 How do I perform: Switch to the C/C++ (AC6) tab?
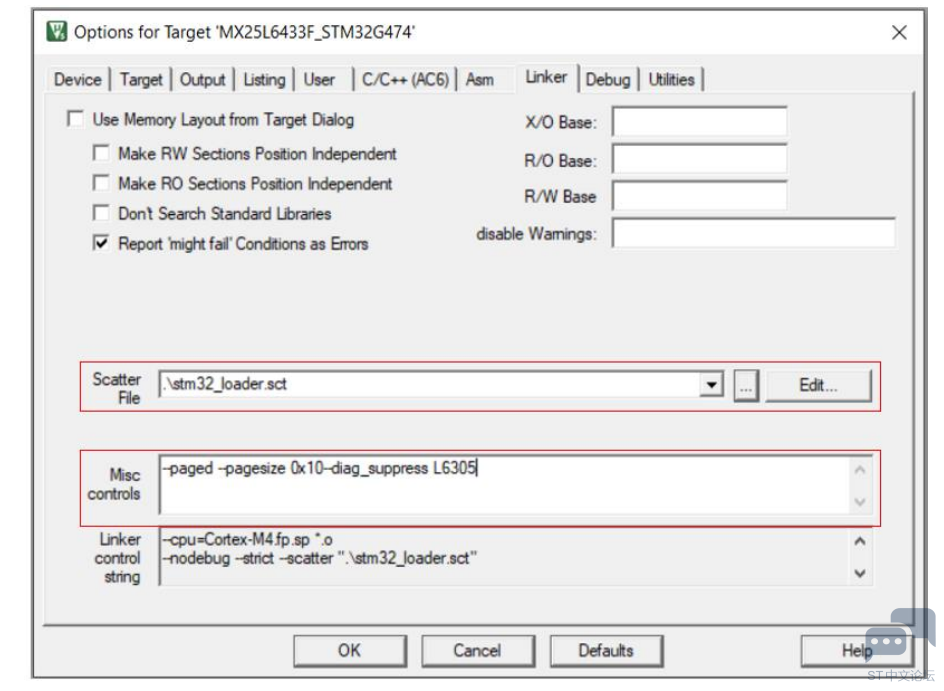[405, 79]
